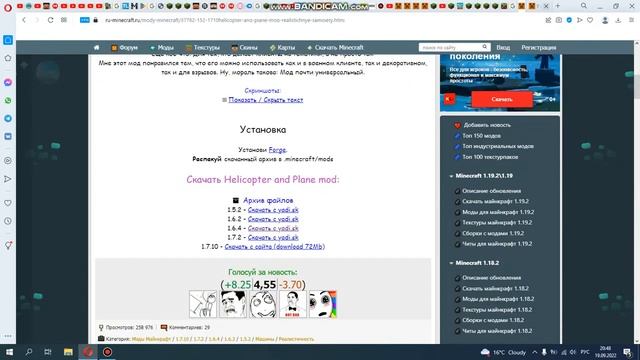Close the currently active tab

click(x=546, y=6)
